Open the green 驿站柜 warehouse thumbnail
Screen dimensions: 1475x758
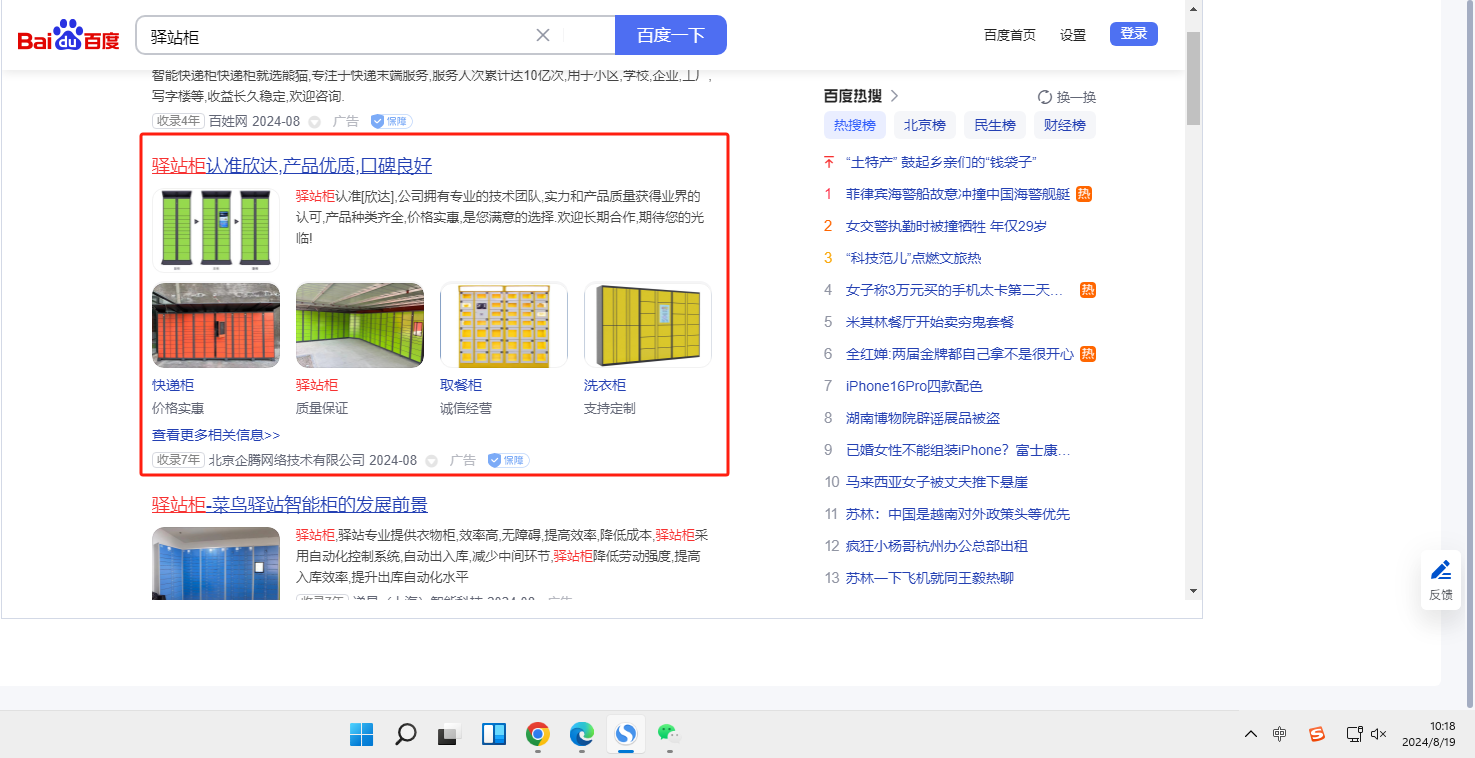pyautogui.click(x=360, y=325)
